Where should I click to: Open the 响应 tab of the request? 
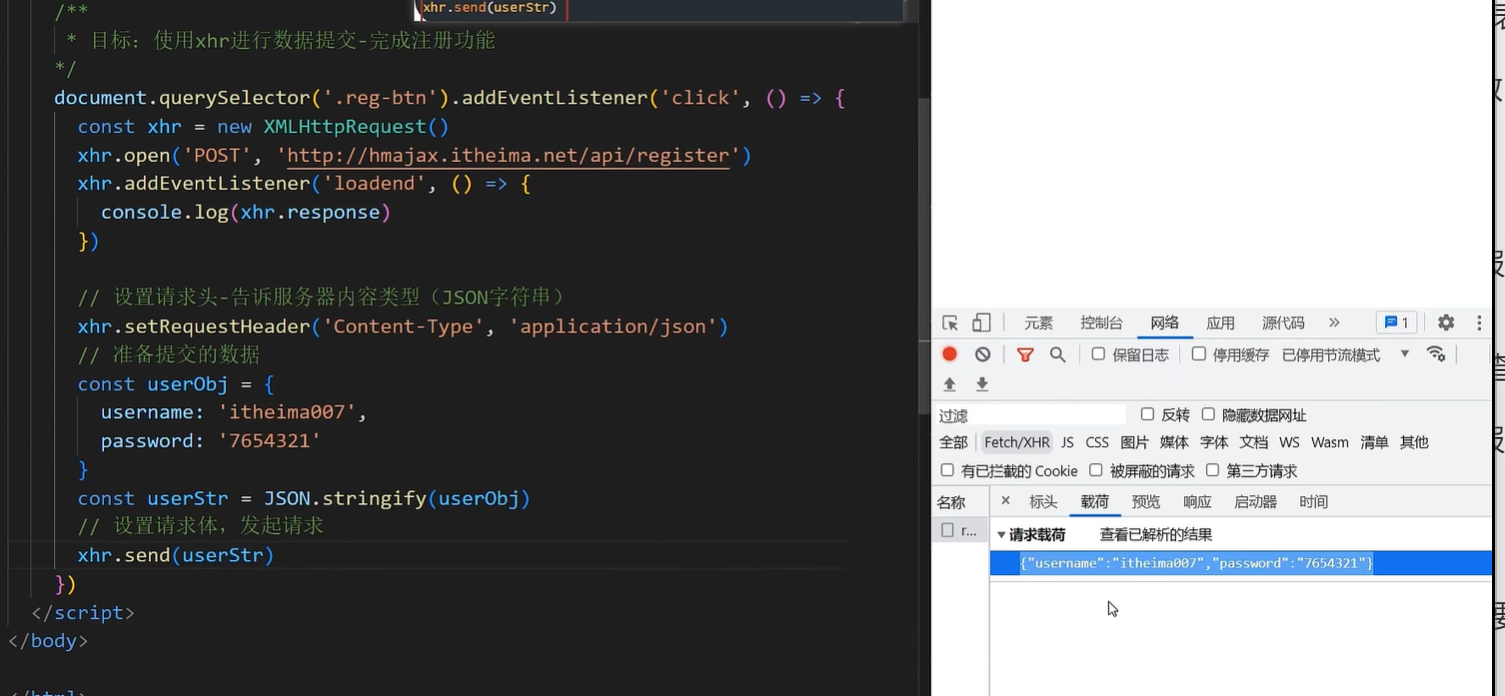click(1197, 502)
